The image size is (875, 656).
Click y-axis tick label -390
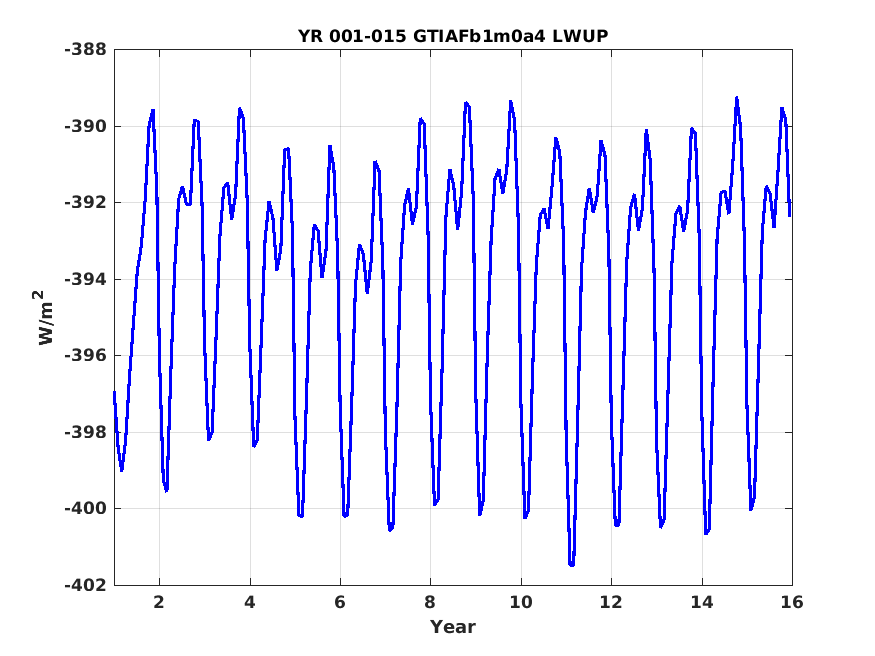tap(85, 126)
